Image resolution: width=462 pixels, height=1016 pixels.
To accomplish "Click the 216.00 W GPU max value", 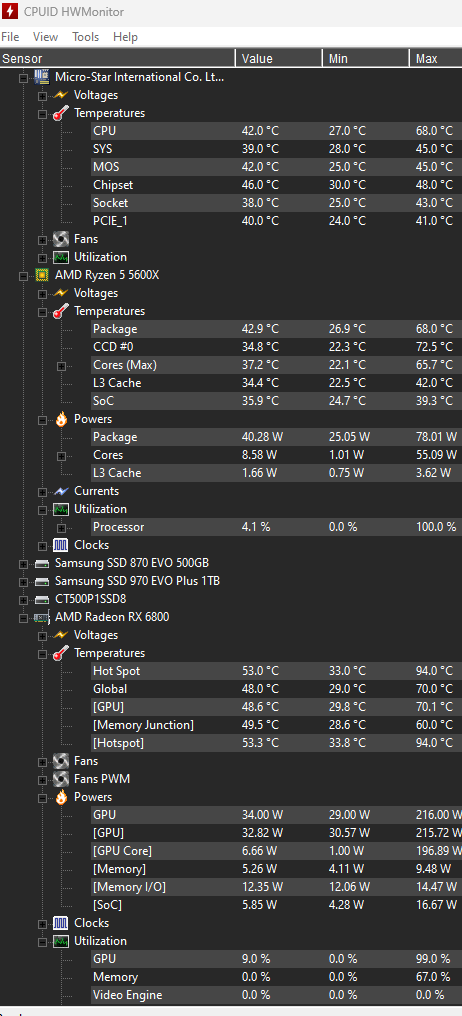I will coord(438,815).
